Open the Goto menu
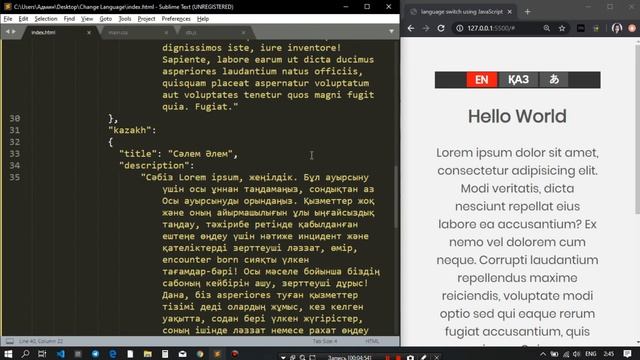The image size is (640, 360). pyautogui.click(x=106, y=19)
